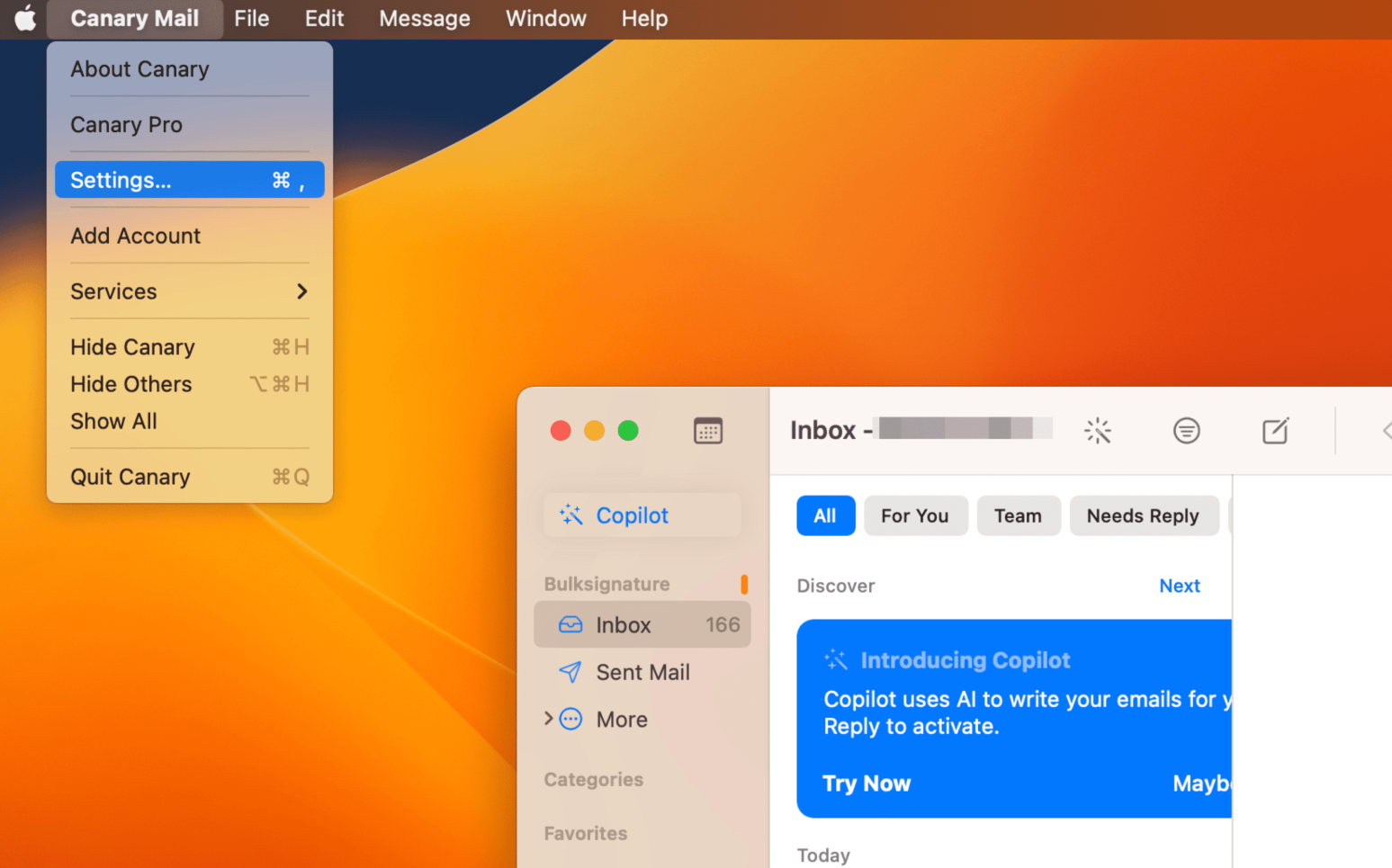Switch to the For You tab

click(x=915, y=515)
